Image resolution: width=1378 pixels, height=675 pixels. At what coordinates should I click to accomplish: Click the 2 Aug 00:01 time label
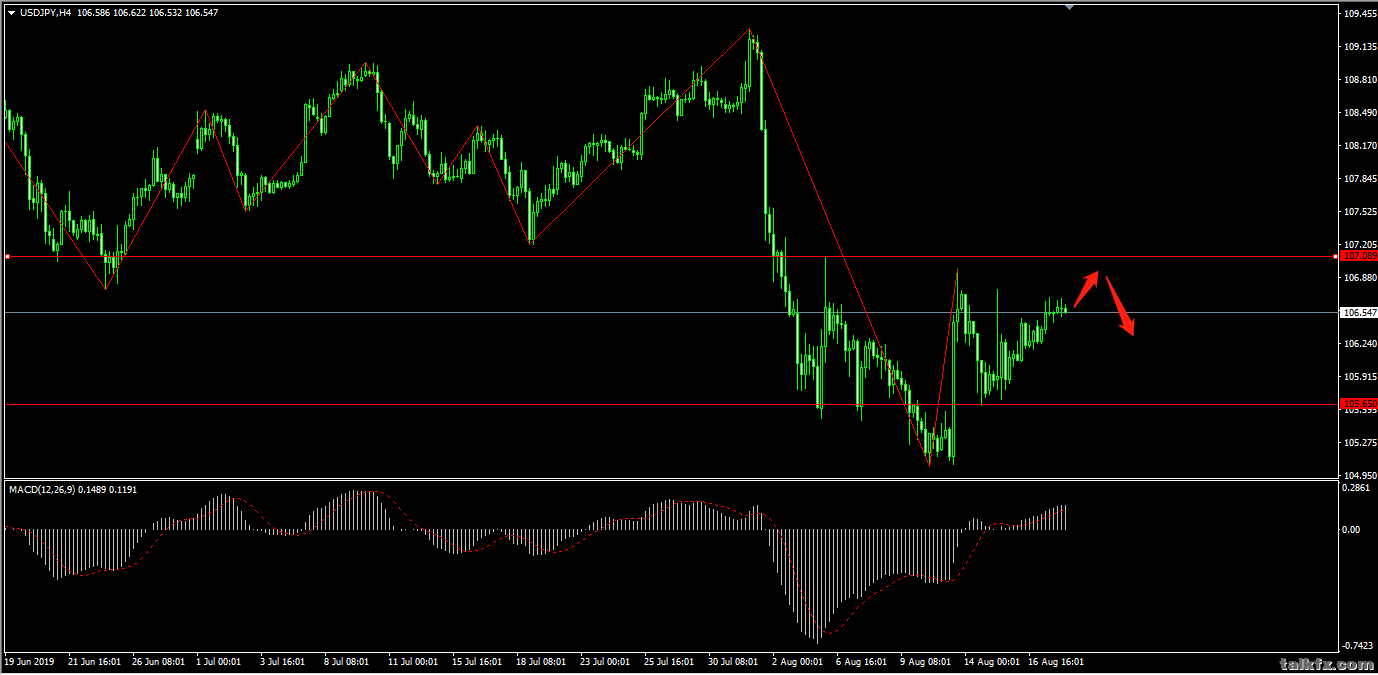(x=798, y=662)
